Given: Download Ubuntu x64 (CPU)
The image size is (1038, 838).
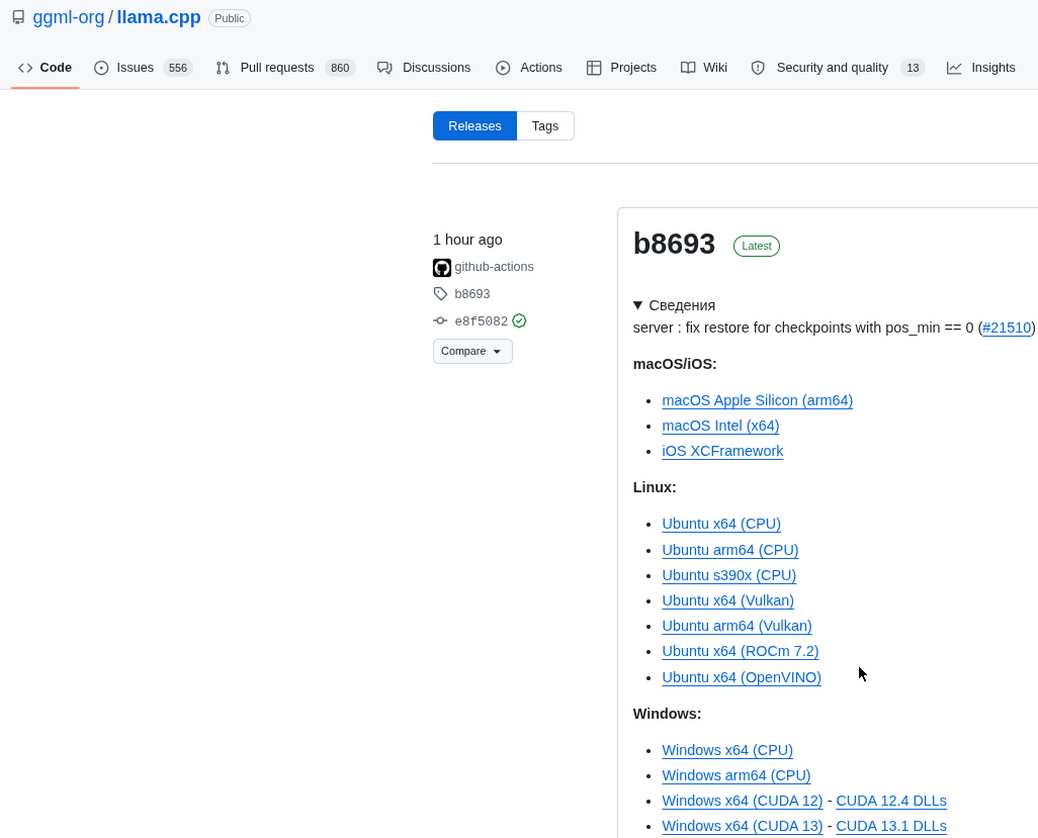Looking at the screenshot, I should tap(721, 524).
